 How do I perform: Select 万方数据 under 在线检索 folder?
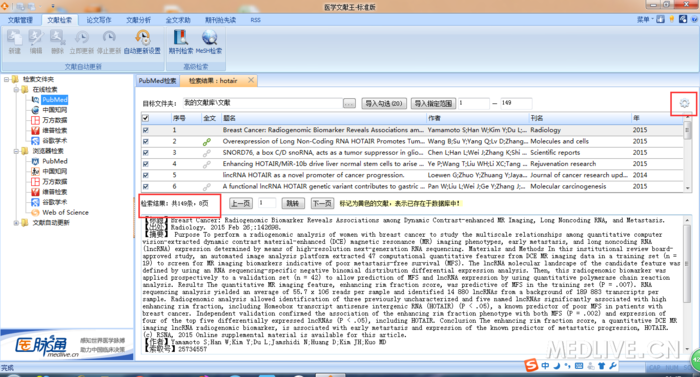54,120
